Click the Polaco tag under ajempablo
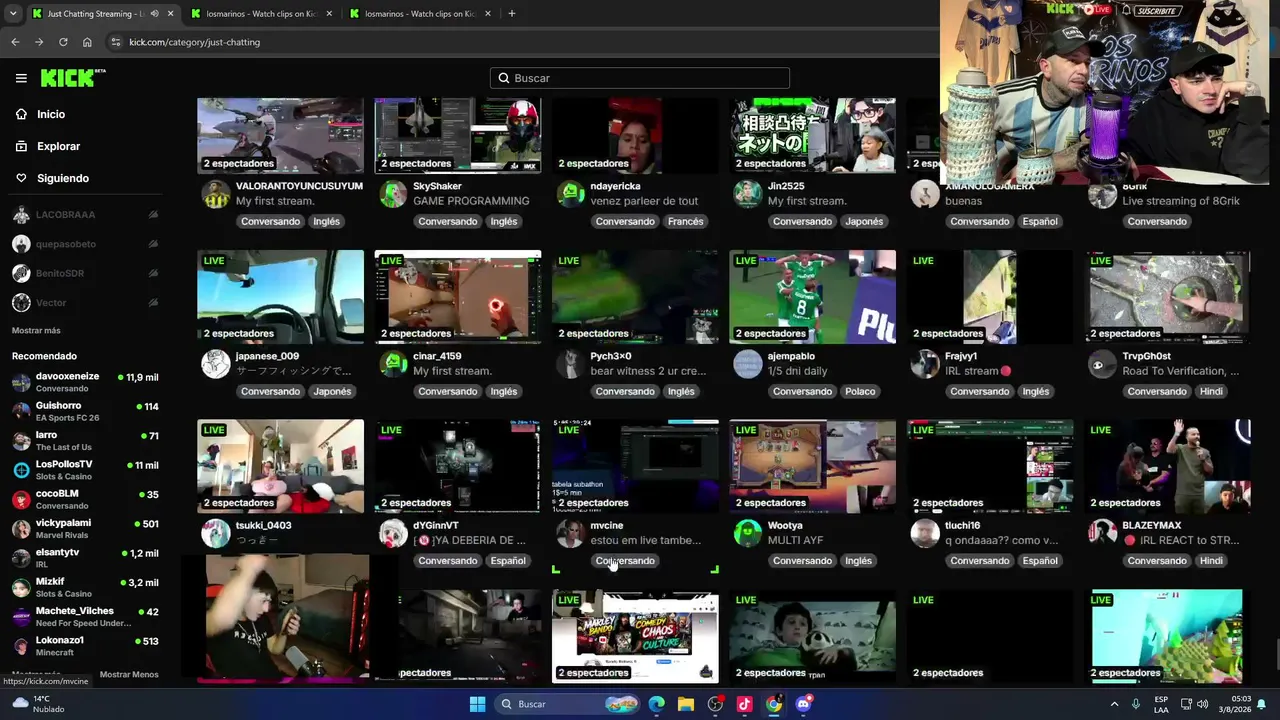1280x720 pixels. pos(860,392)
